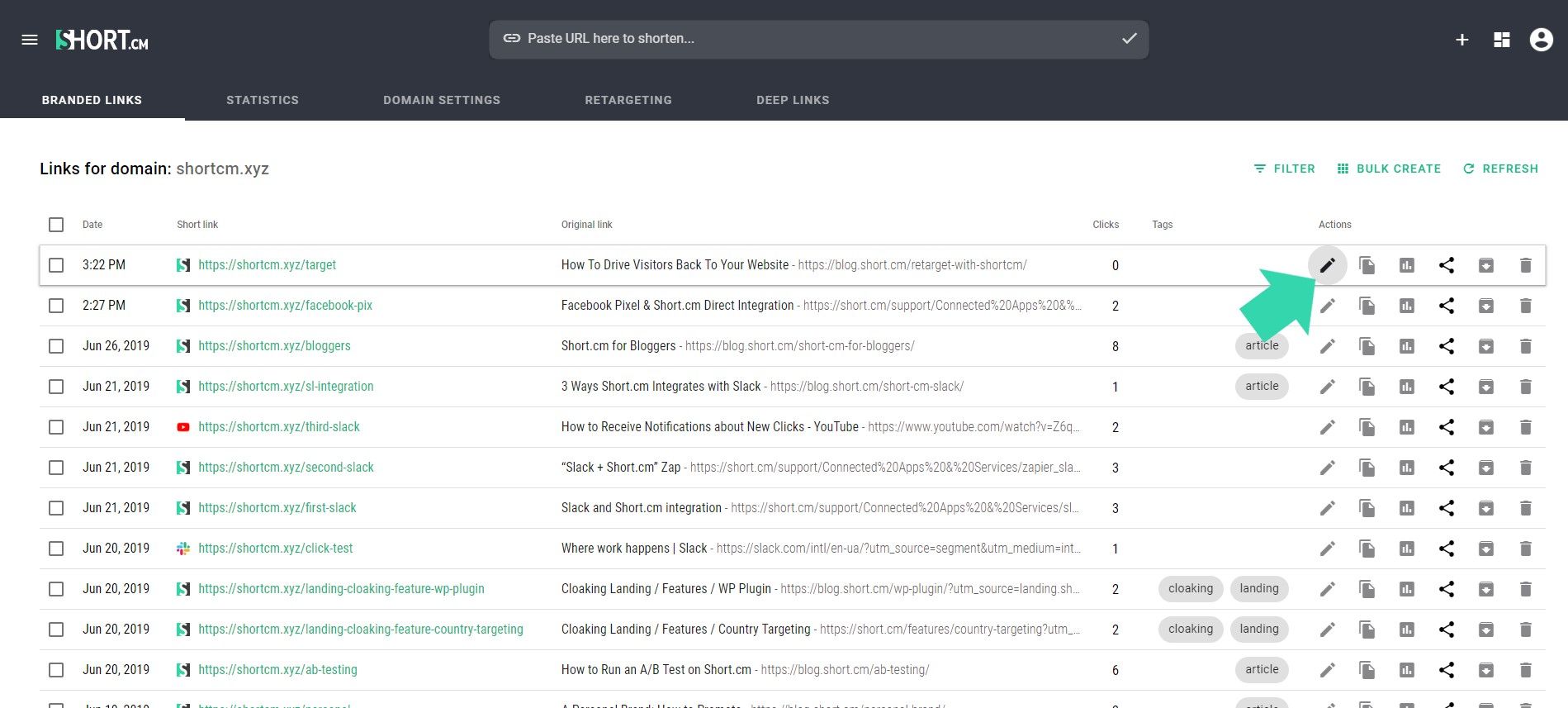Viewport: 1568px width, 708px height.
Task: Copy the shortcm.xyz/target link
Action: [x=1367, y=265]
